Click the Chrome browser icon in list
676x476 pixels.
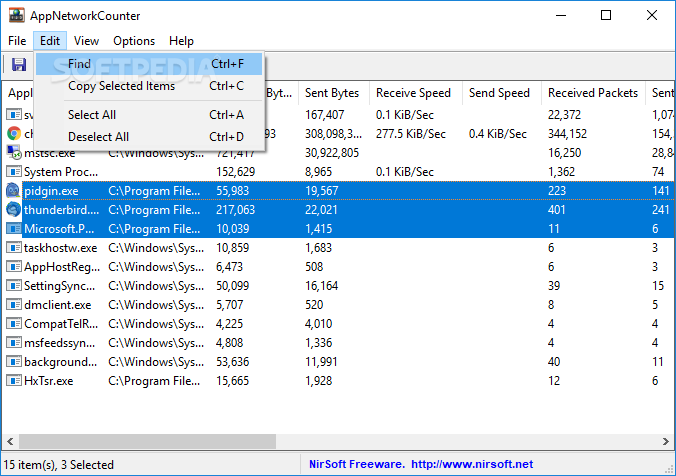click(x=14, y=134)
